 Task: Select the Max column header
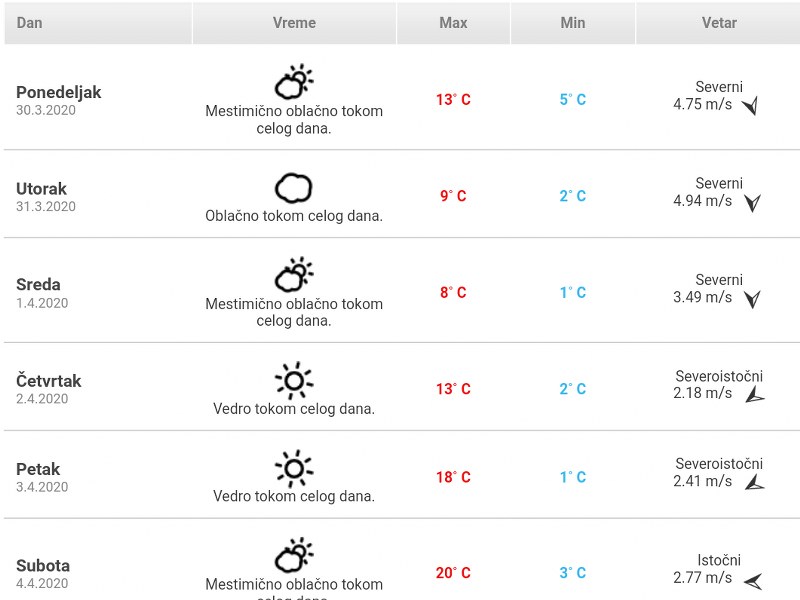click(x=453, y=23)
